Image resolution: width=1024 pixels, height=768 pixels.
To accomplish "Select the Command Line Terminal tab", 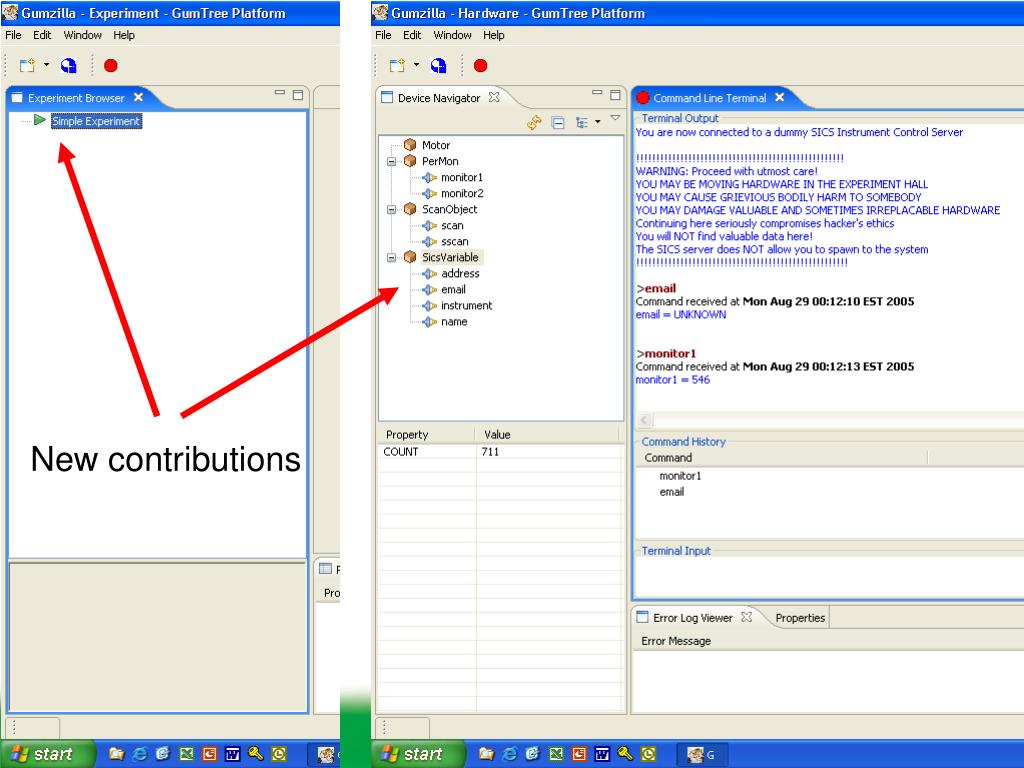I will [x=710, y=98].
